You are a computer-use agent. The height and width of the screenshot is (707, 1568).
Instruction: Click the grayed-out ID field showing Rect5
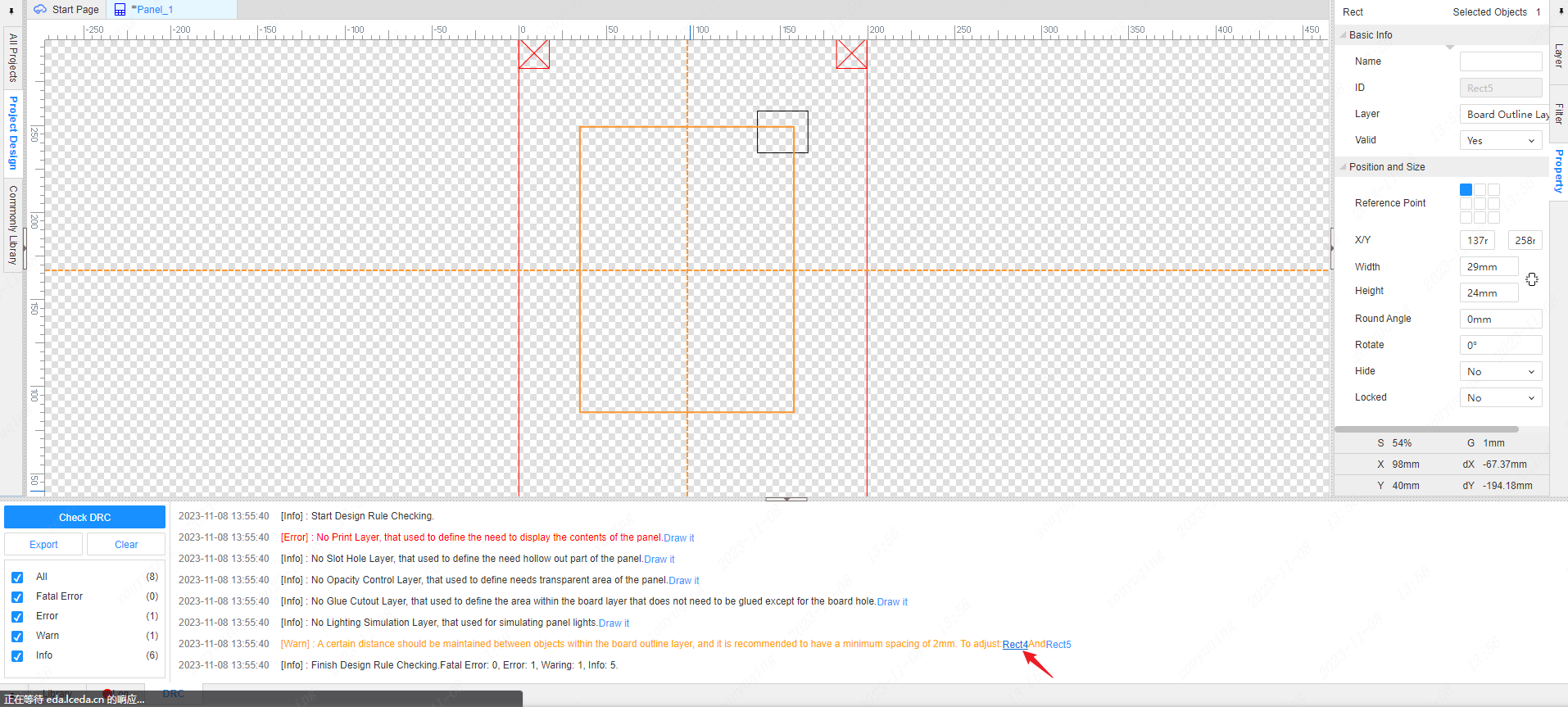tap(1501, 88)
